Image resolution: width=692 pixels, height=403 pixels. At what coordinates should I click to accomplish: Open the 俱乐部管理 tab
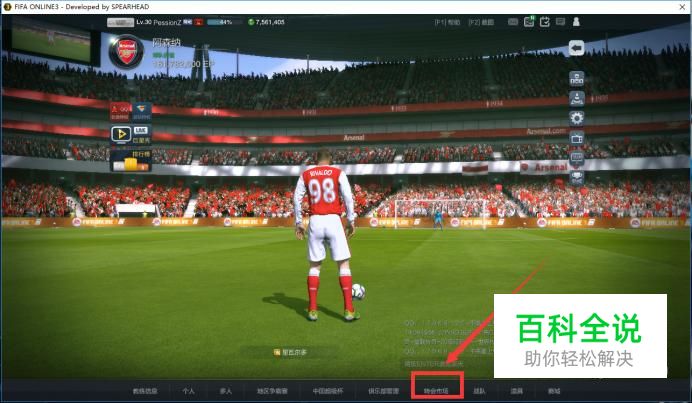point(384,391)
